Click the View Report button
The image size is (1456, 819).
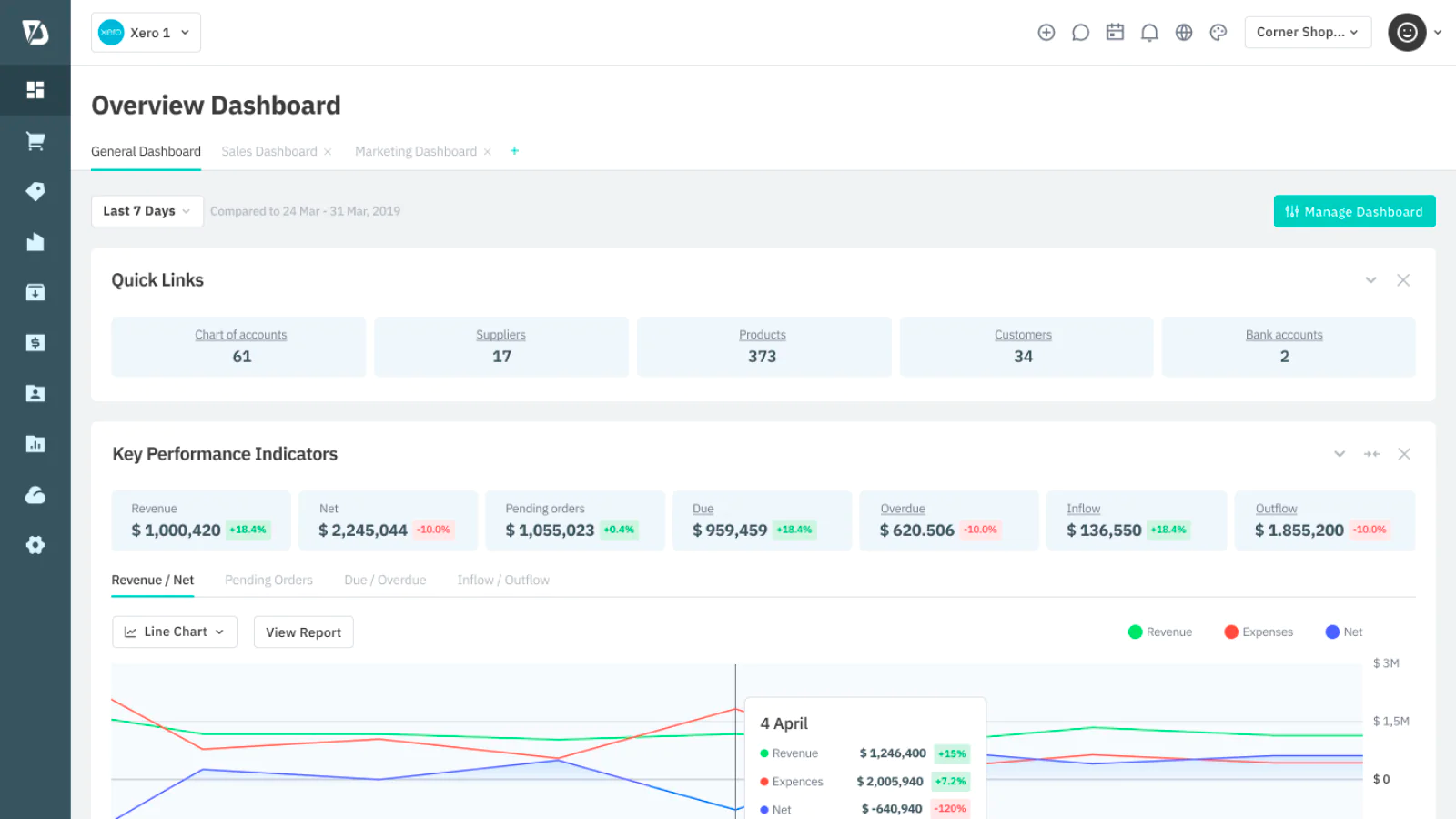[x=303, y=632]
